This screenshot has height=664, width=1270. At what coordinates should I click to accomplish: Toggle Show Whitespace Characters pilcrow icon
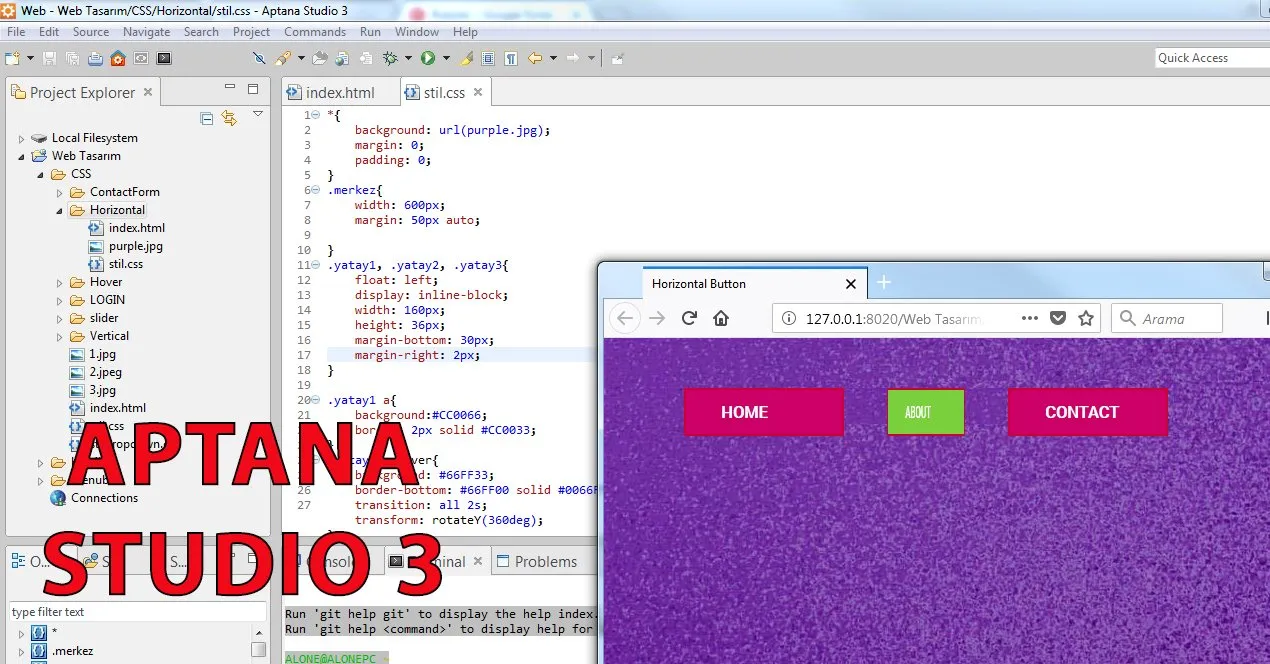(x=510, y=58)
